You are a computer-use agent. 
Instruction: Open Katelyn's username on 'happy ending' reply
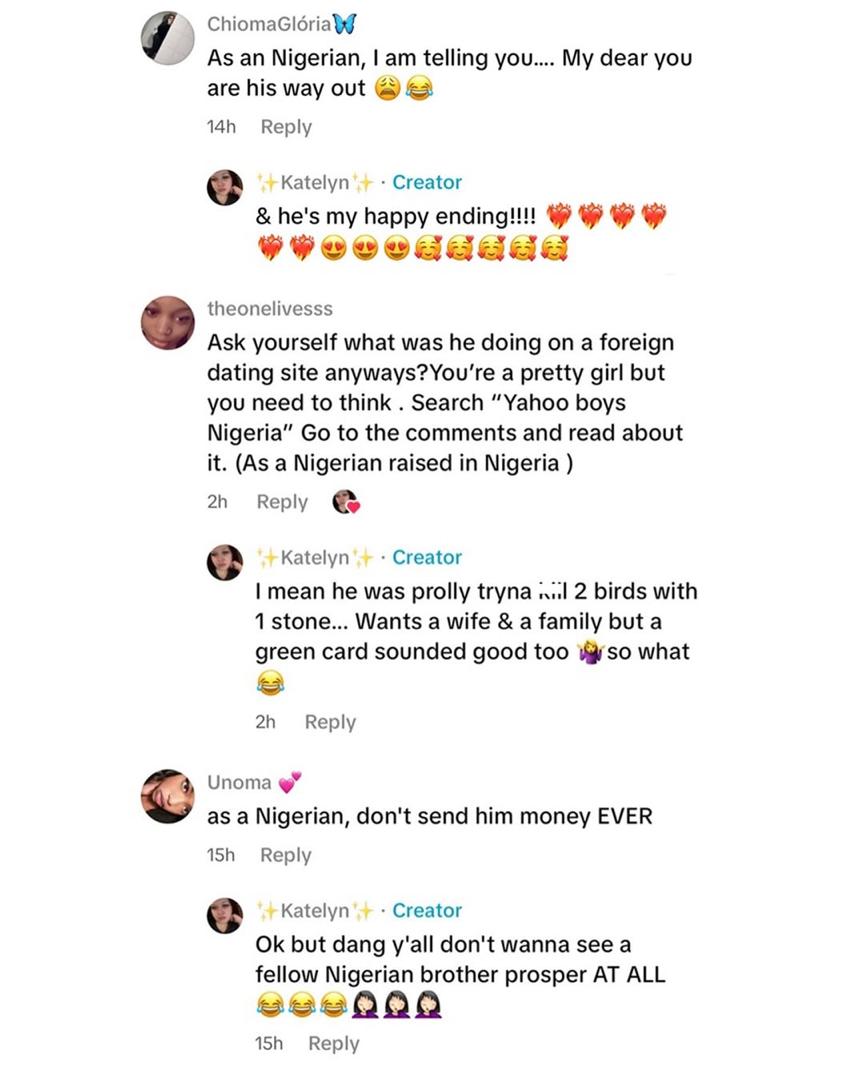[315, 182]
